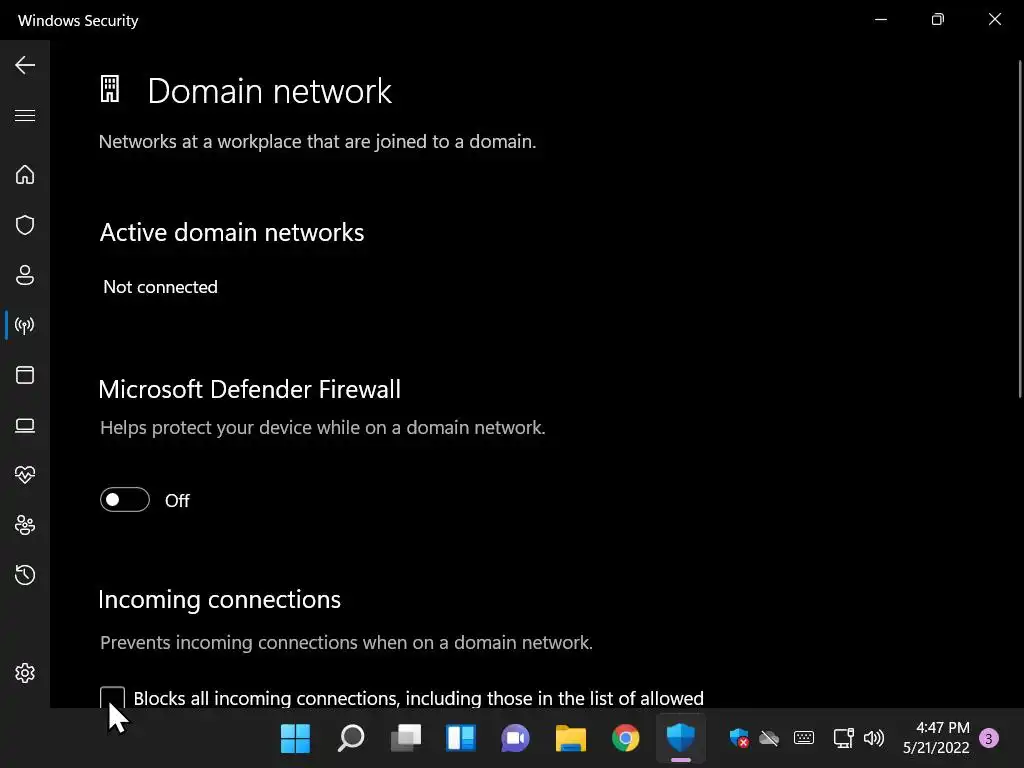Viewport: 1024px width, 768px height.
Task: Click OneDrive cloud tray icon
Action: coord(769,739)
